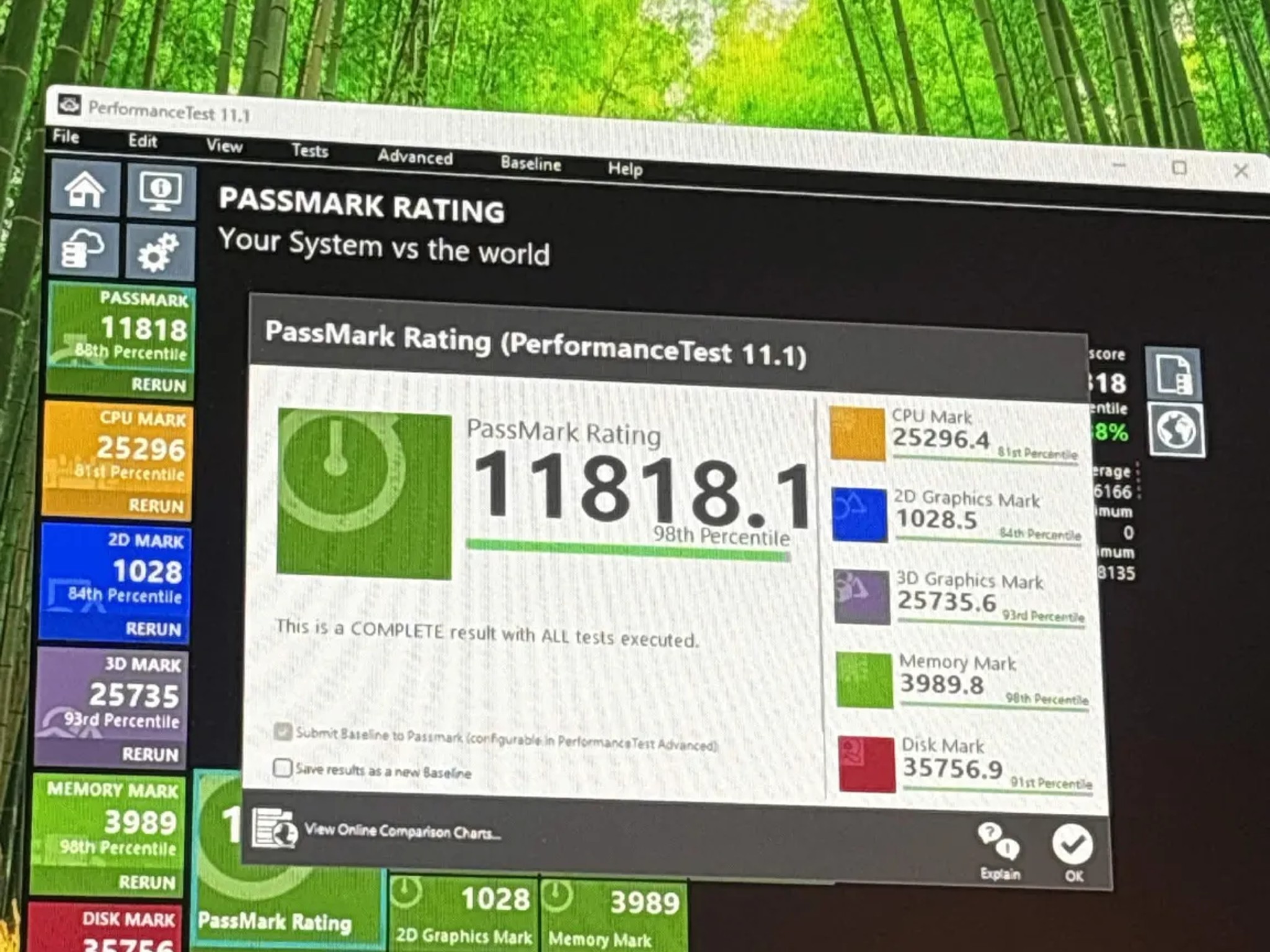Screen dimensions: 1270x952
Task: Click the CPU Mark 81st percentile bar
Action: pyautogui.click(x=985, y=459)
